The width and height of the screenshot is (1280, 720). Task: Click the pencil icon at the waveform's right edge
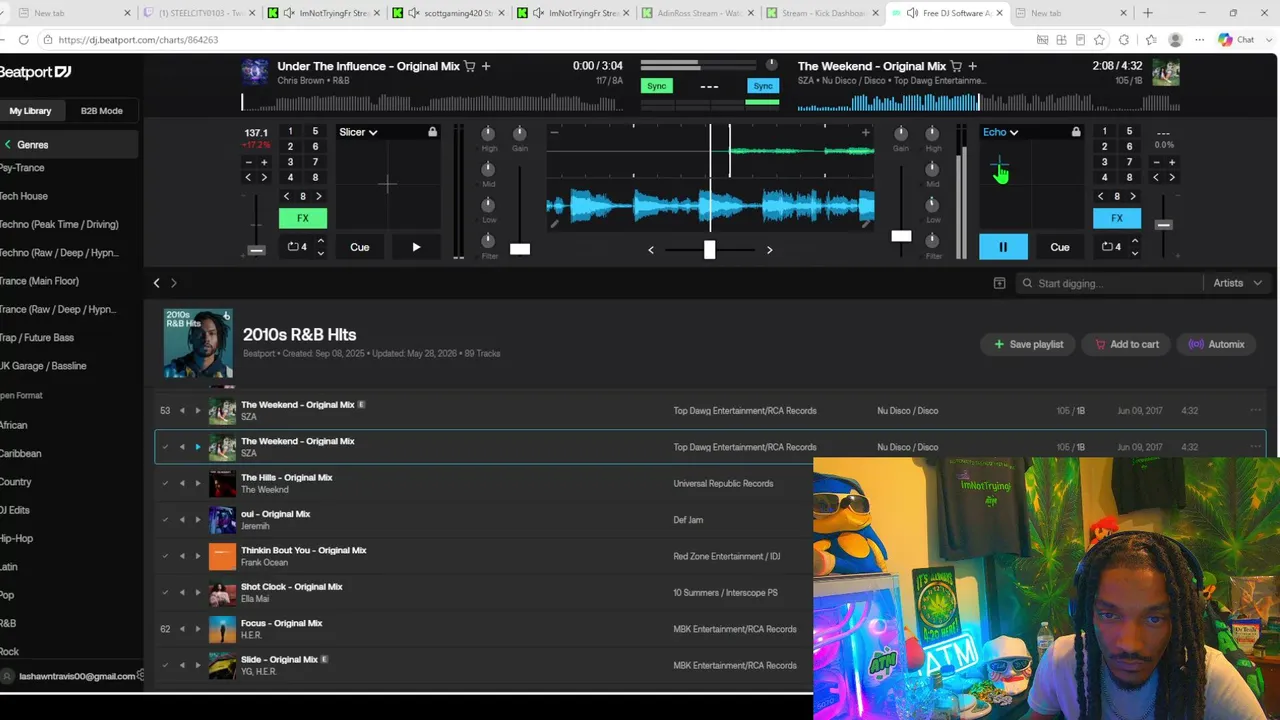tap(866, 224)
